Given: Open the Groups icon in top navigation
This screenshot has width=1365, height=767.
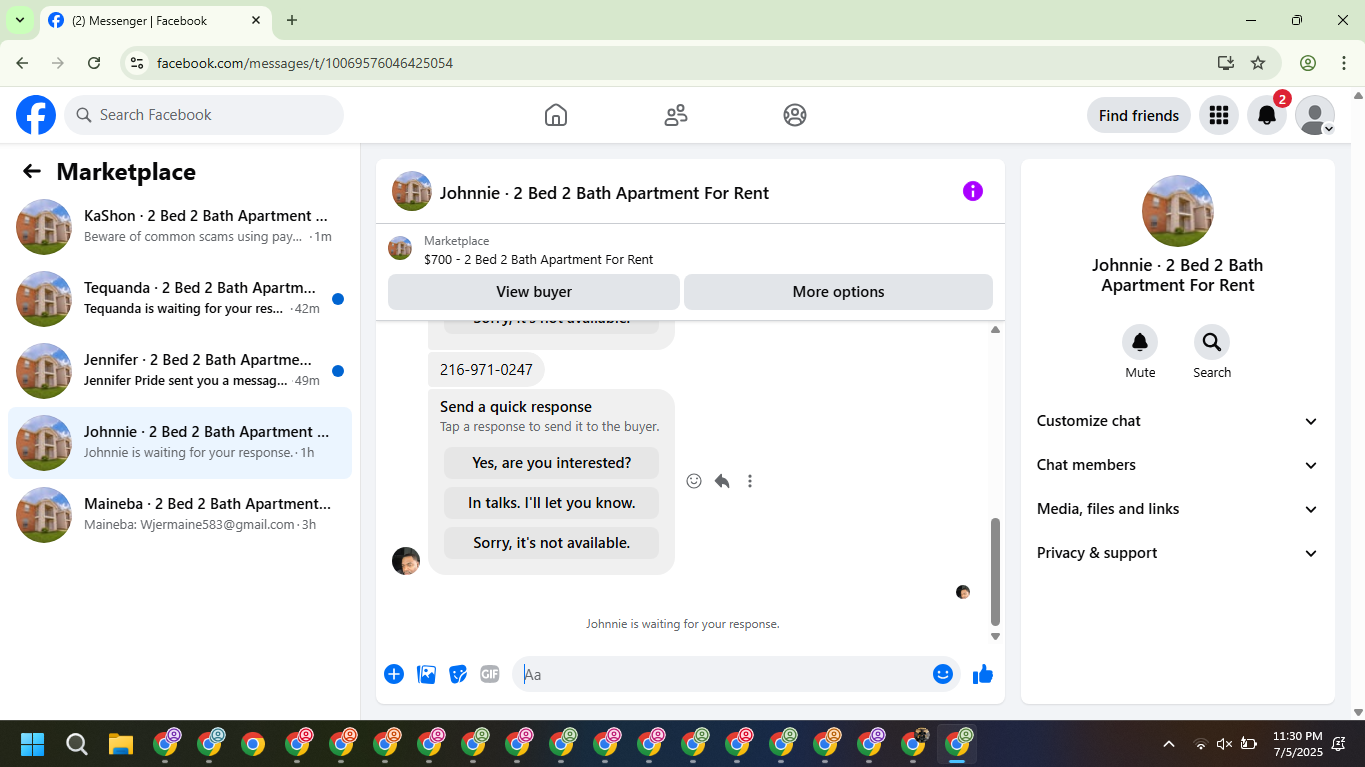Looking at the screenshot, I should point(795,115).
